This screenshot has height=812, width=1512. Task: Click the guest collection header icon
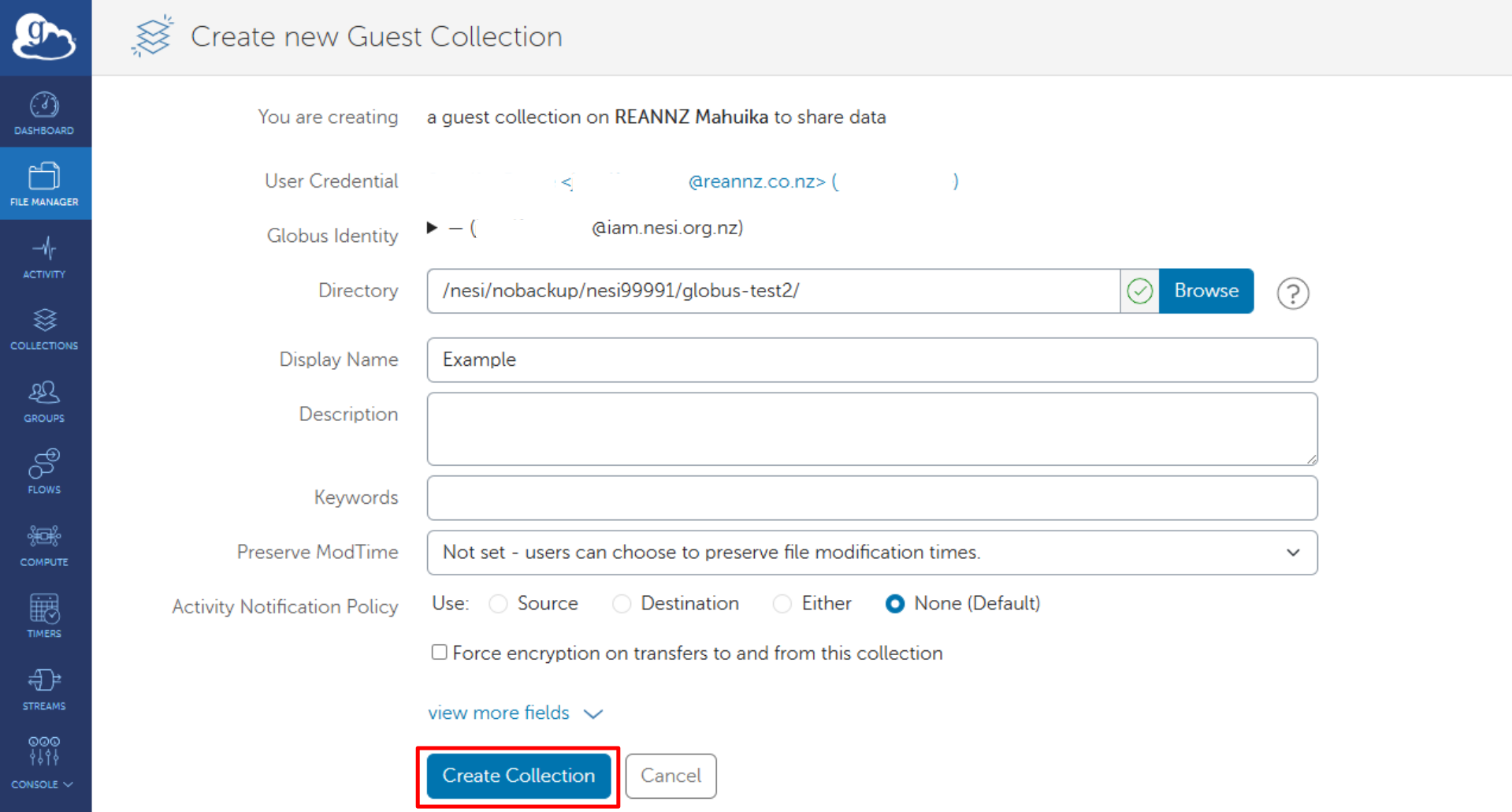pyautogui.click(x=152, y=36)
